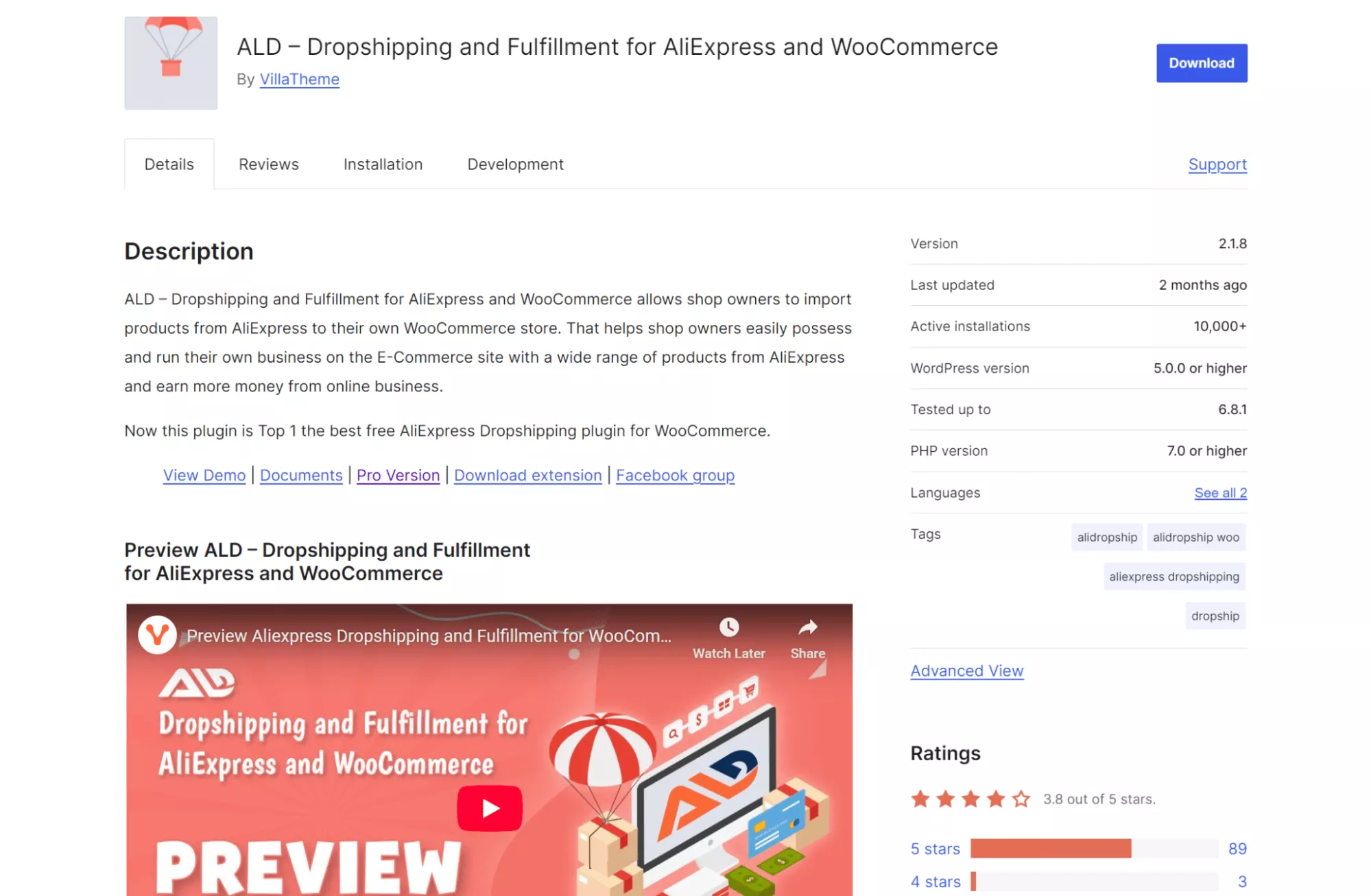Click the version value 2.1.8

coord(1232,243)
